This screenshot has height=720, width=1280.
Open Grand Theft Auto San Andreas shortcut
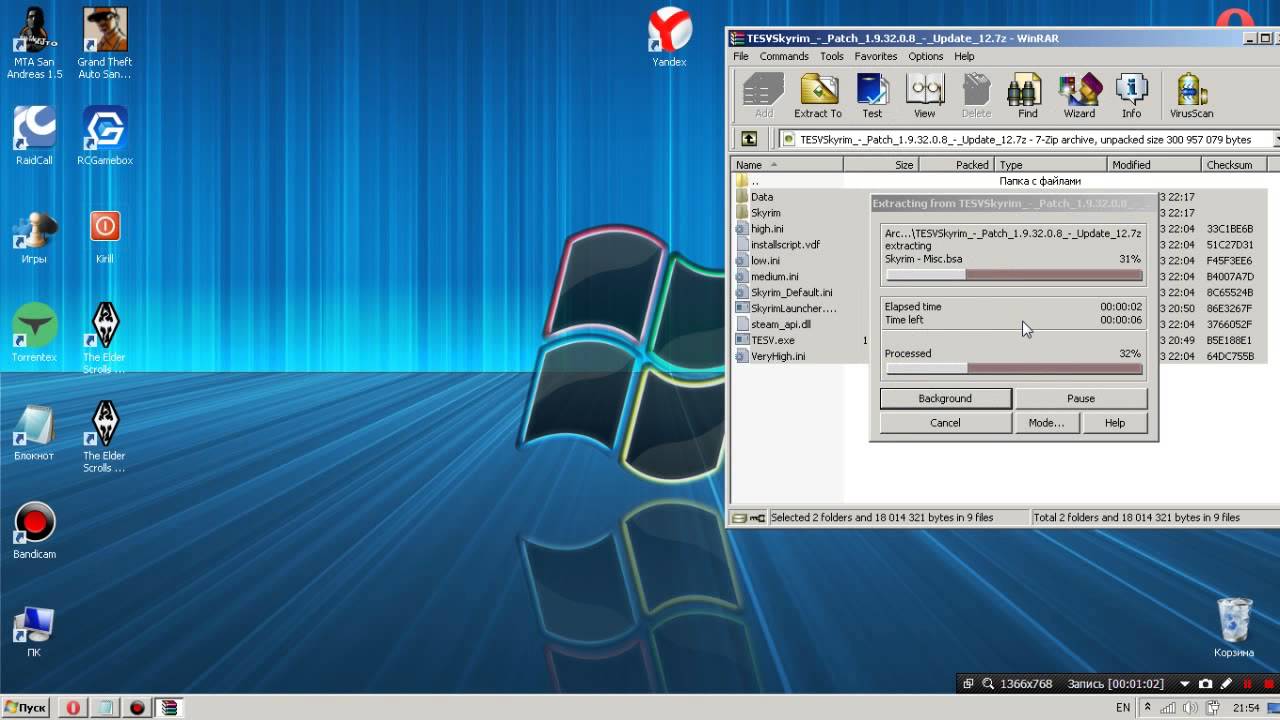(104, 43)
